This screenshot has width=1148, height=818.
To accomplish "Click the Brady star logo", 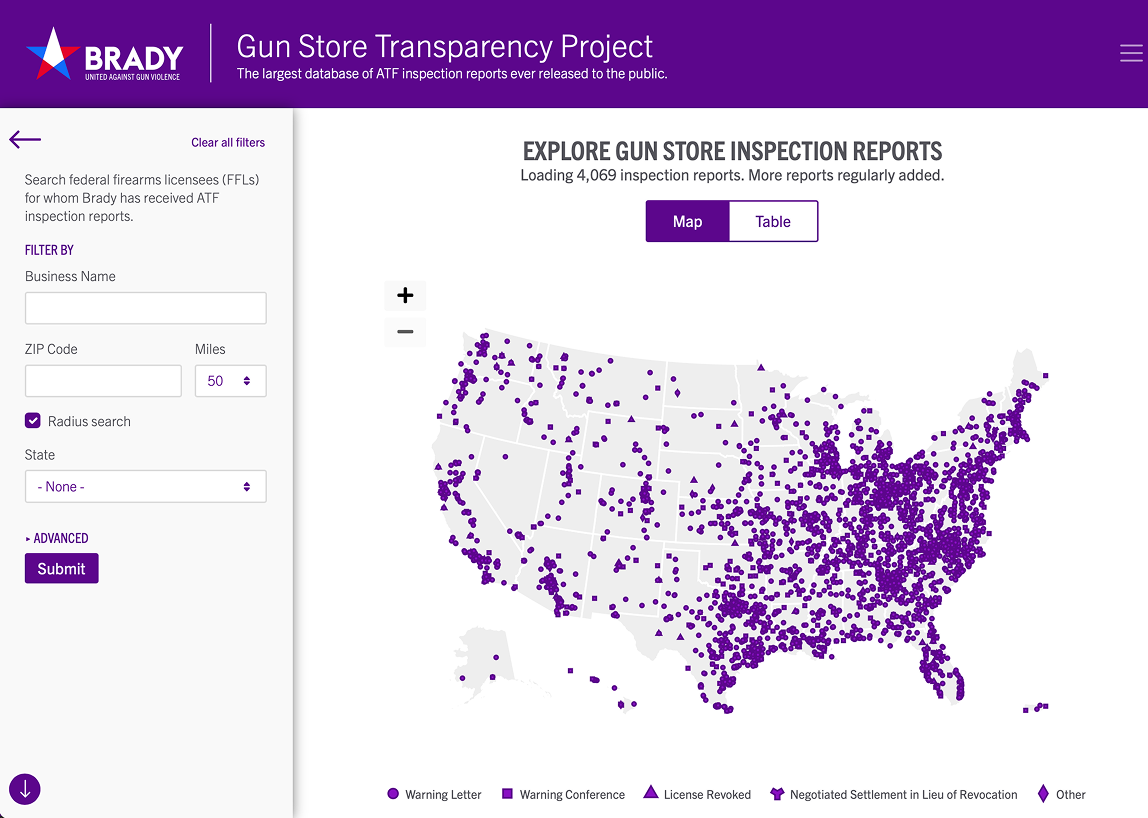I will [x=53, y=54].
